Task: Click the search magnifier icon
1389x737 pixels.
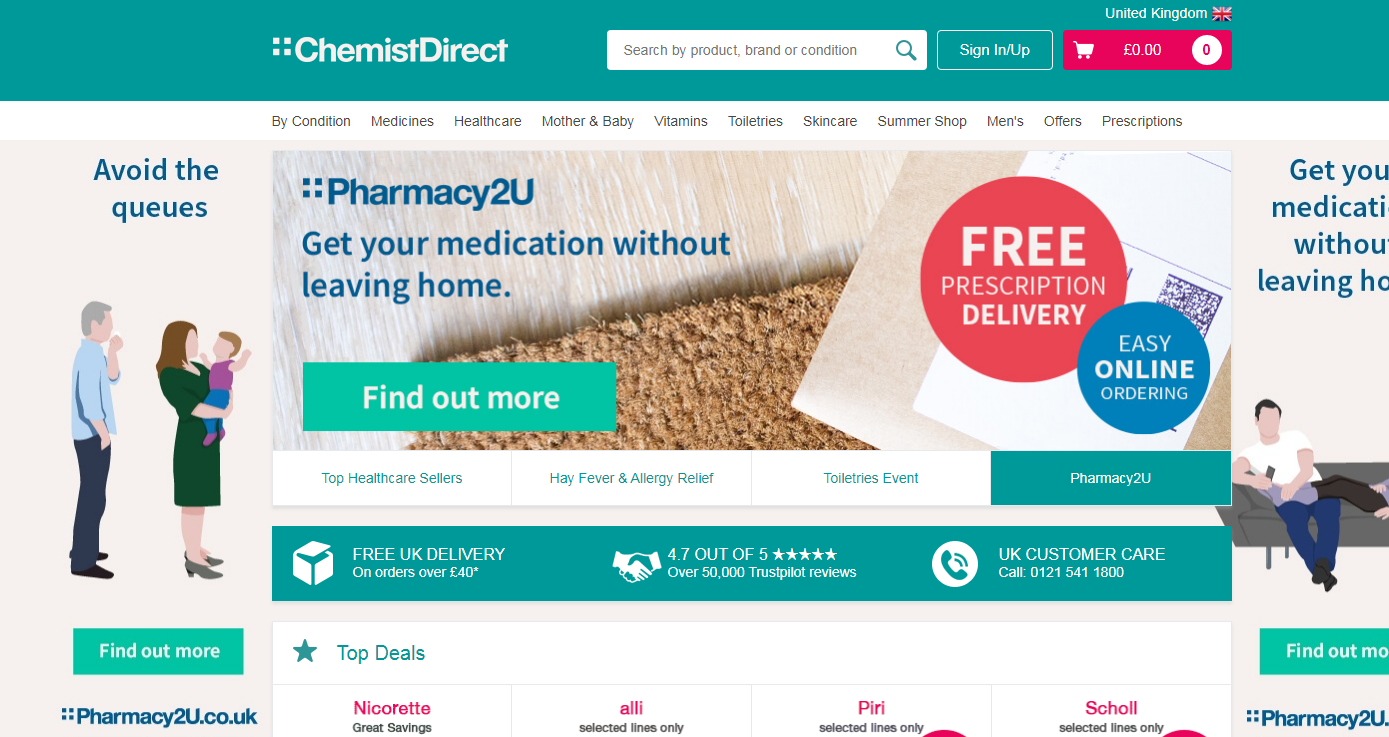Action: tap(906, 50)
